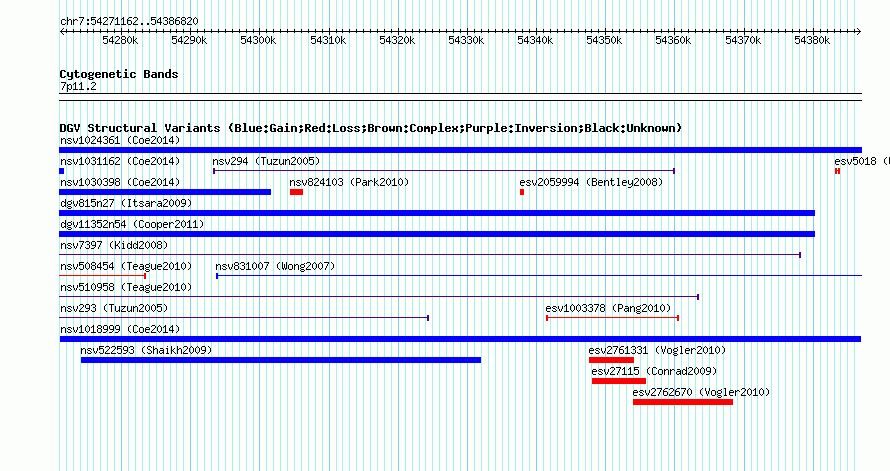
Task: Select the nsv293 purple inversion line
Action: point(244,318)
